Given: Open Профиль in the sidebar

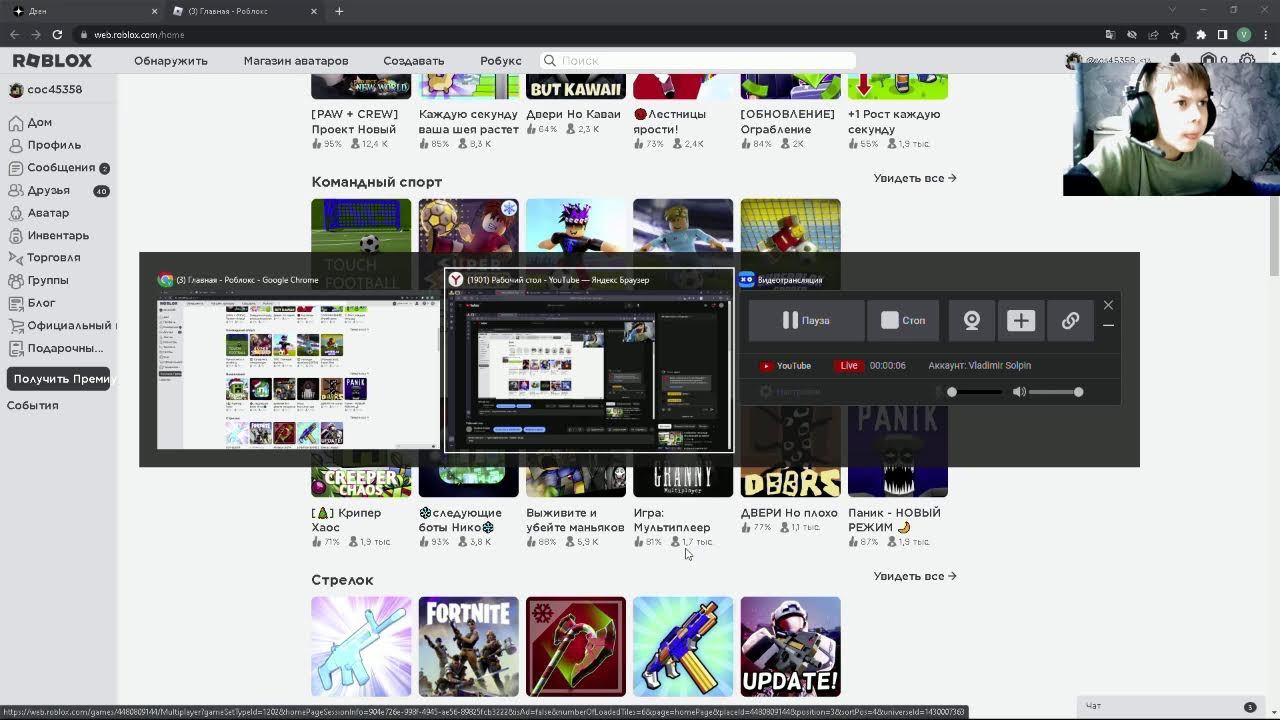Looking at the screenshot, I should point(45,145).
